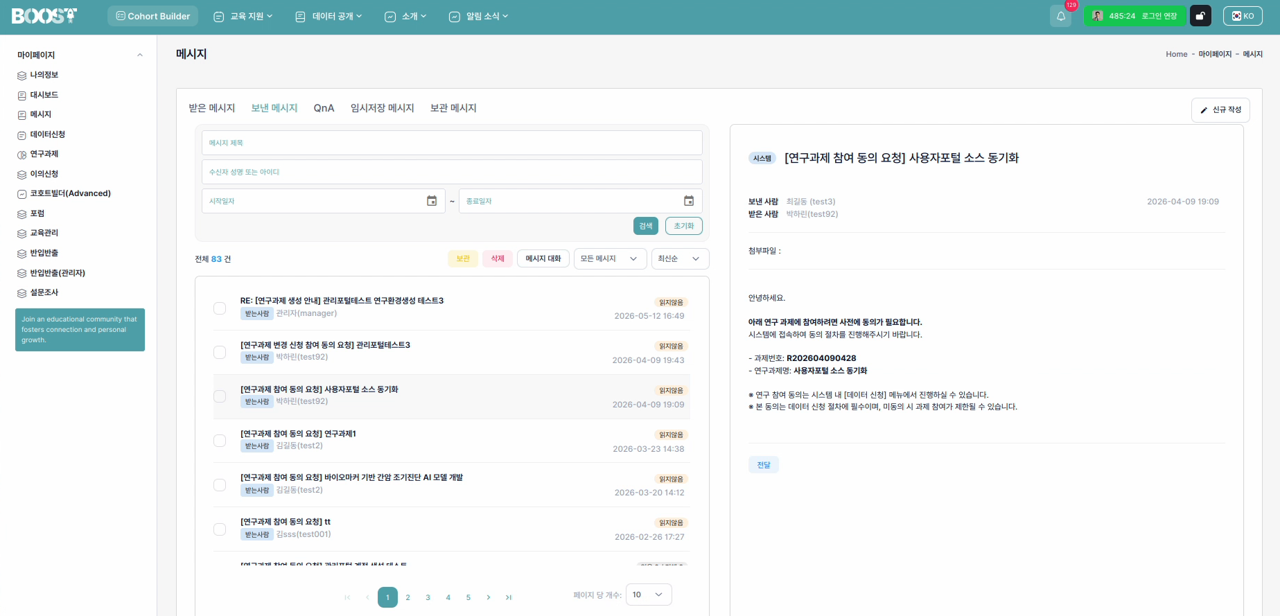Click the 검색 search button
Viewport: 1280px width, 616px height.
tap(646, 226)
